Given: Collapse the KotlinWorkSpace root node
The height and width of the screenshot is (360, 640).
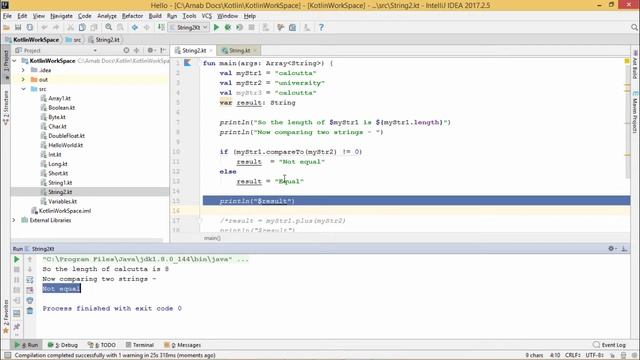Looking at the screenshot, I should pos(15,61).
